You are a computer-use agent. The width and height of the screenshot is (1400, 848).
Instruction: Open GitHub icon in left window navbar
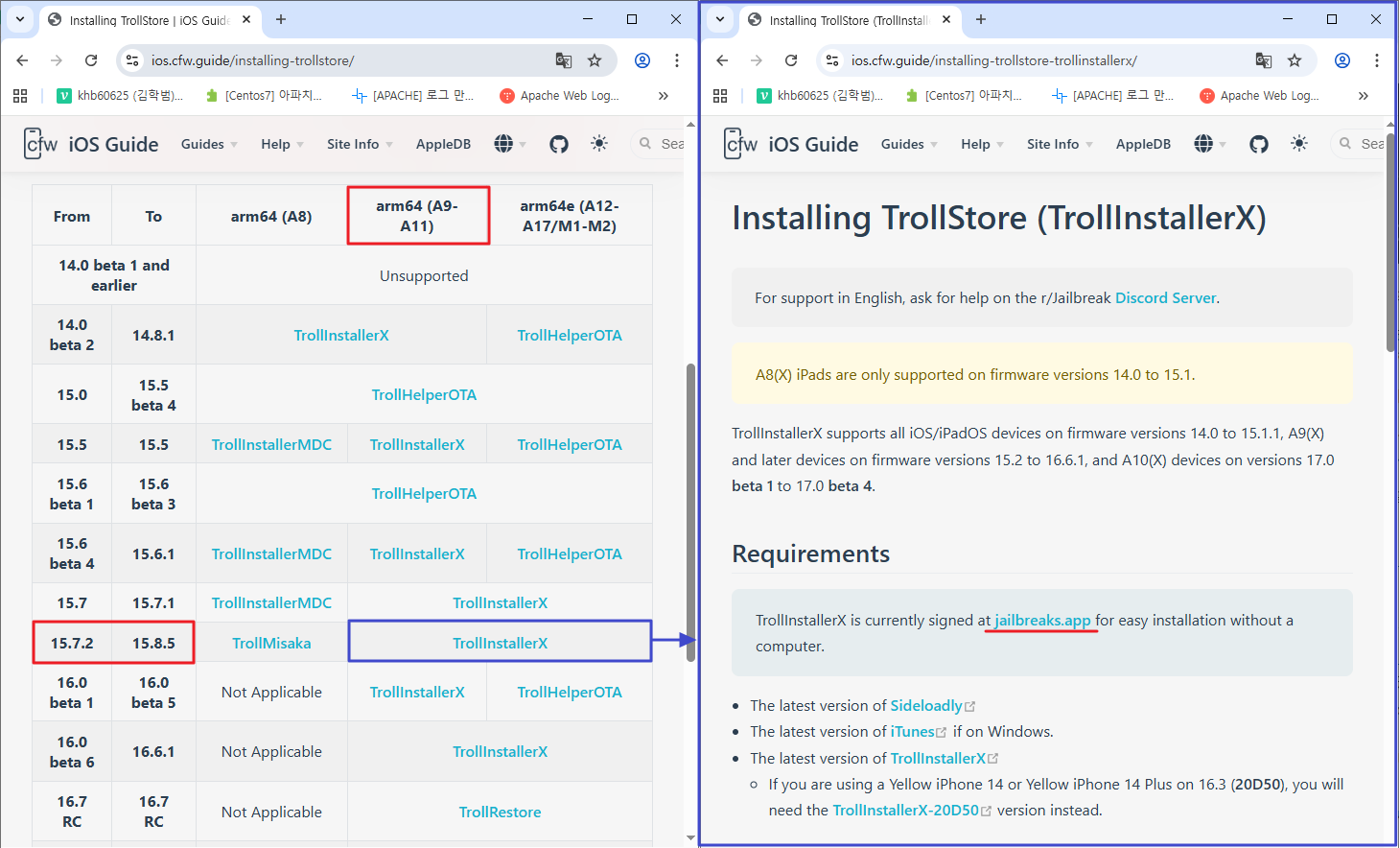coord(559,144)
